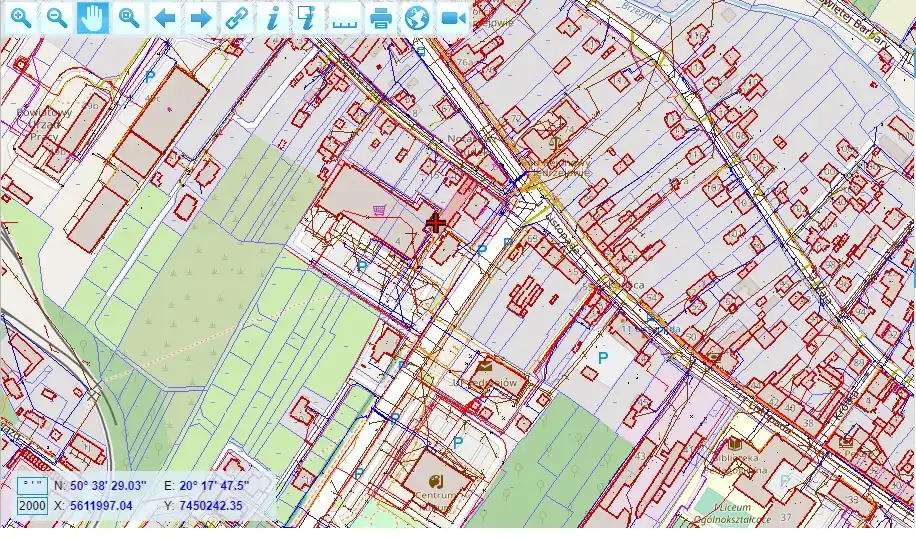Screen dimensions: 916x539
Task: Click the video camera icon
Action: click(453, 18)
